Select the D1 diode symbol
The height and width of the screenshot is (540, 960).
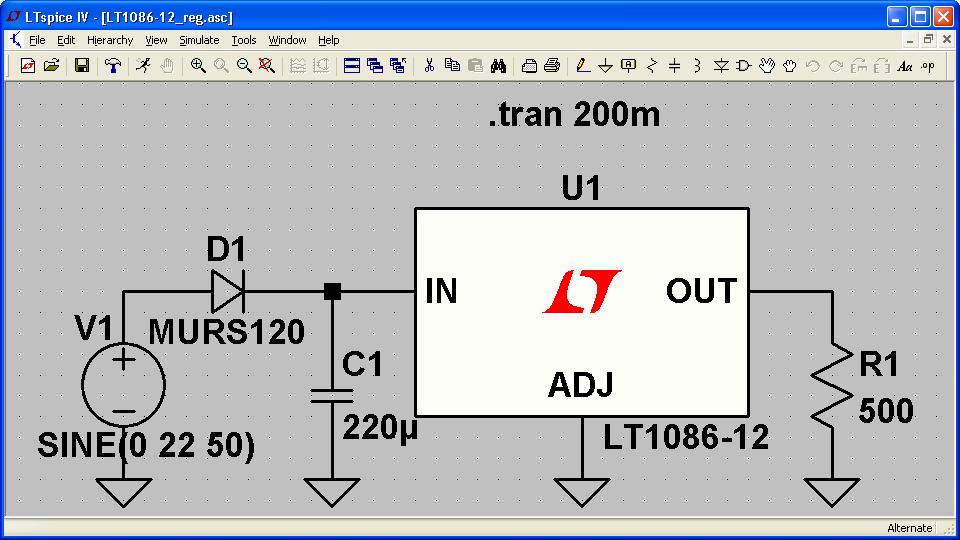point(228,291)
